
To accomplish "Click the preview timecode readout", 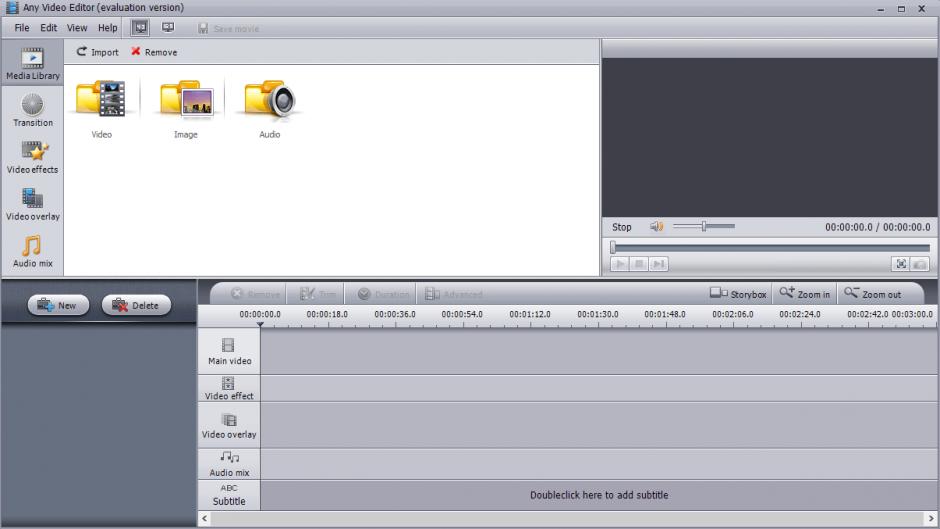I will (x=878, y=227).
